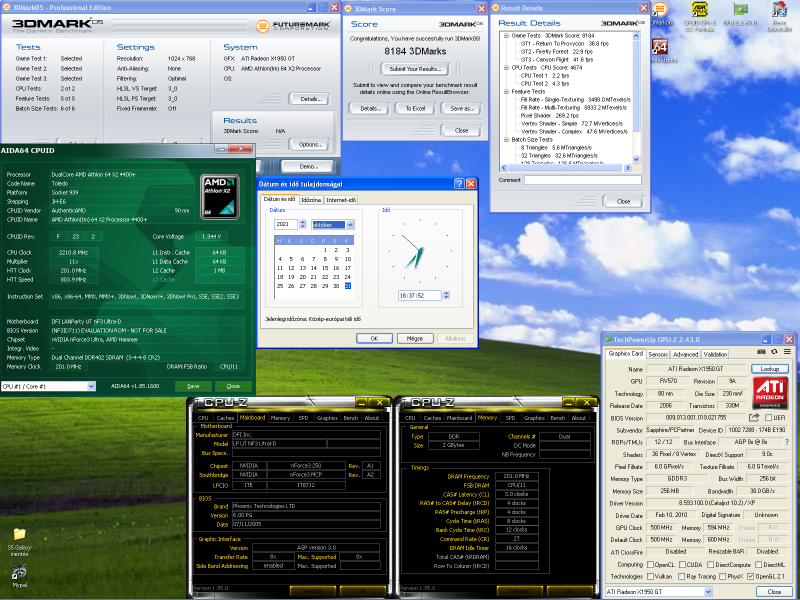The image size is (800, 600).
Task: Toggle the PhysX checkbox in GPU-Z
Action: pos(722,576)
